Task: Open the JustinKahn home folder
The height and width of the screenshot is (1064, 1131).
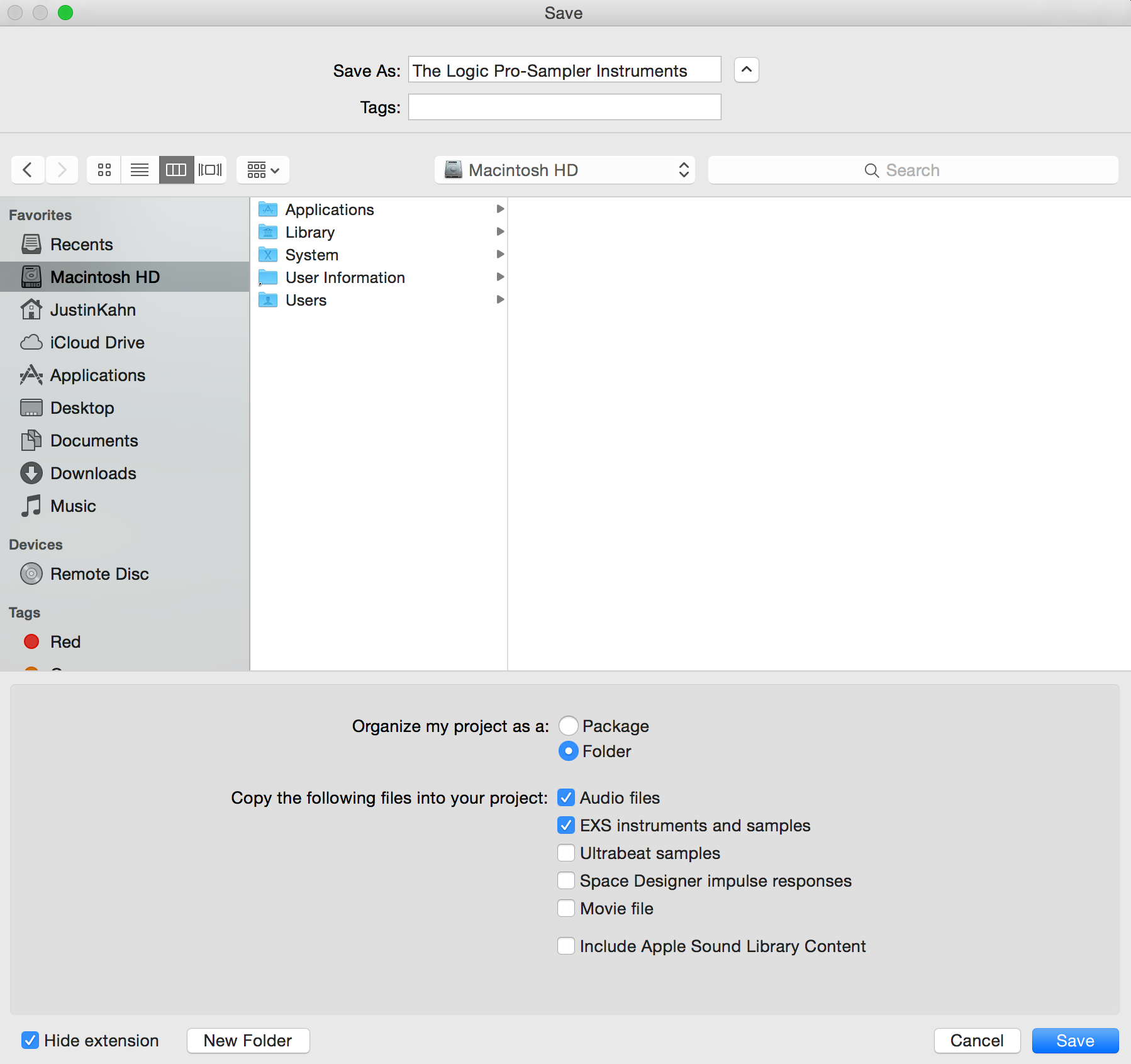Action: click(125, 309)
